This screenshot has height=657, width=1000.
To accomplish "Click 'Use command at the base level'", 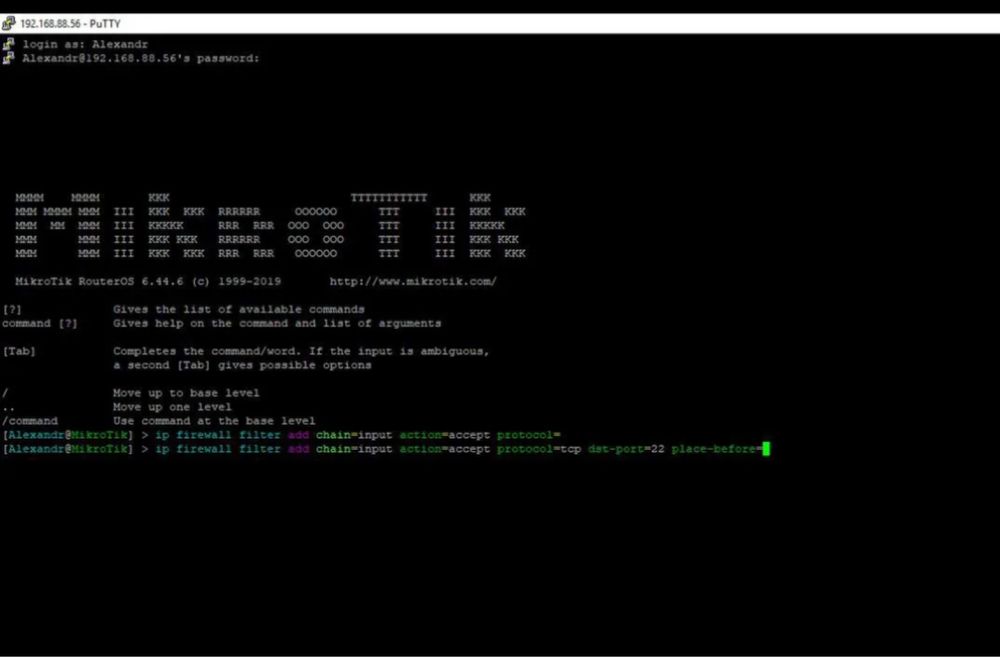I will click(x=214, y=421).
